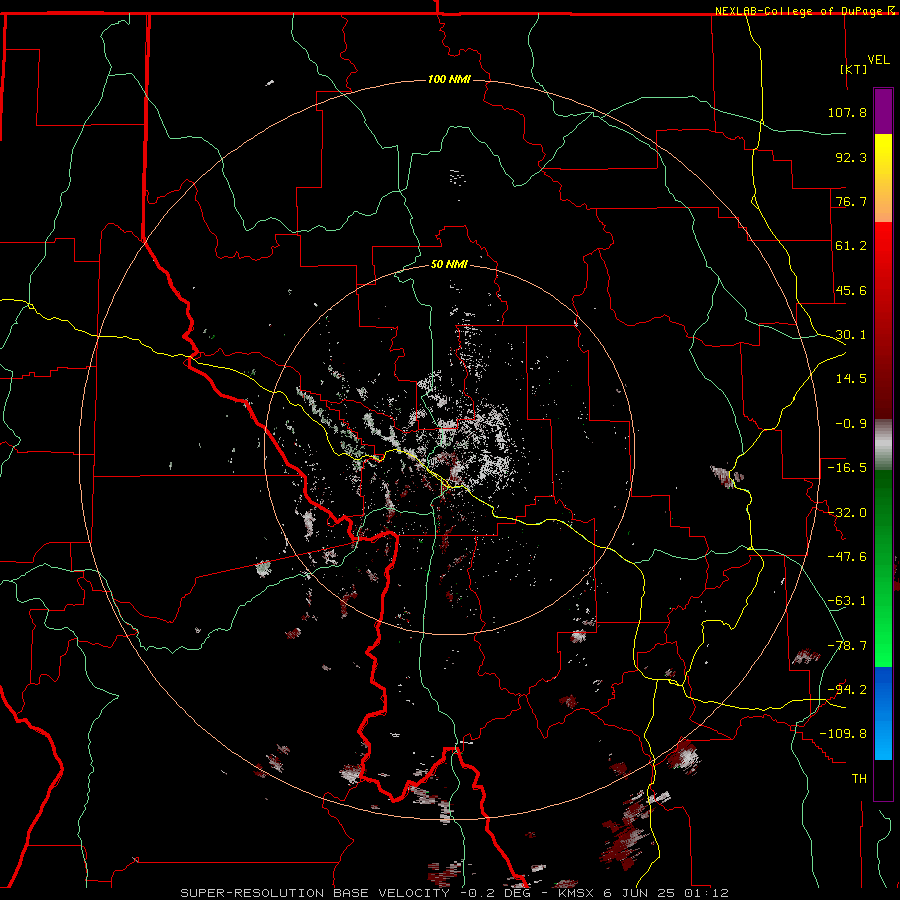Click the red segment of velocity color bar
Image resolution: width=900 pixels, height=900 pixels.
tap(883, 320)
